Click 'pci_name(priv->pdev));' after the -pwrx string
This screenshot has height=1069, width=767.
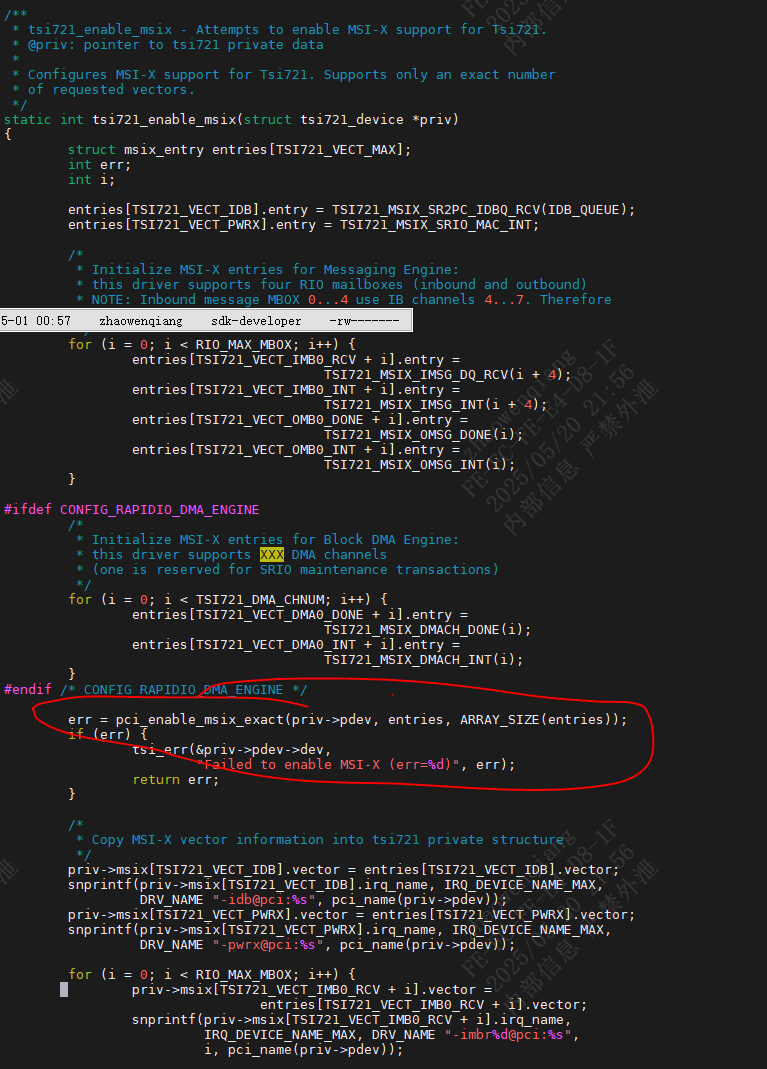pyautogui.click(x=427, y=944)
